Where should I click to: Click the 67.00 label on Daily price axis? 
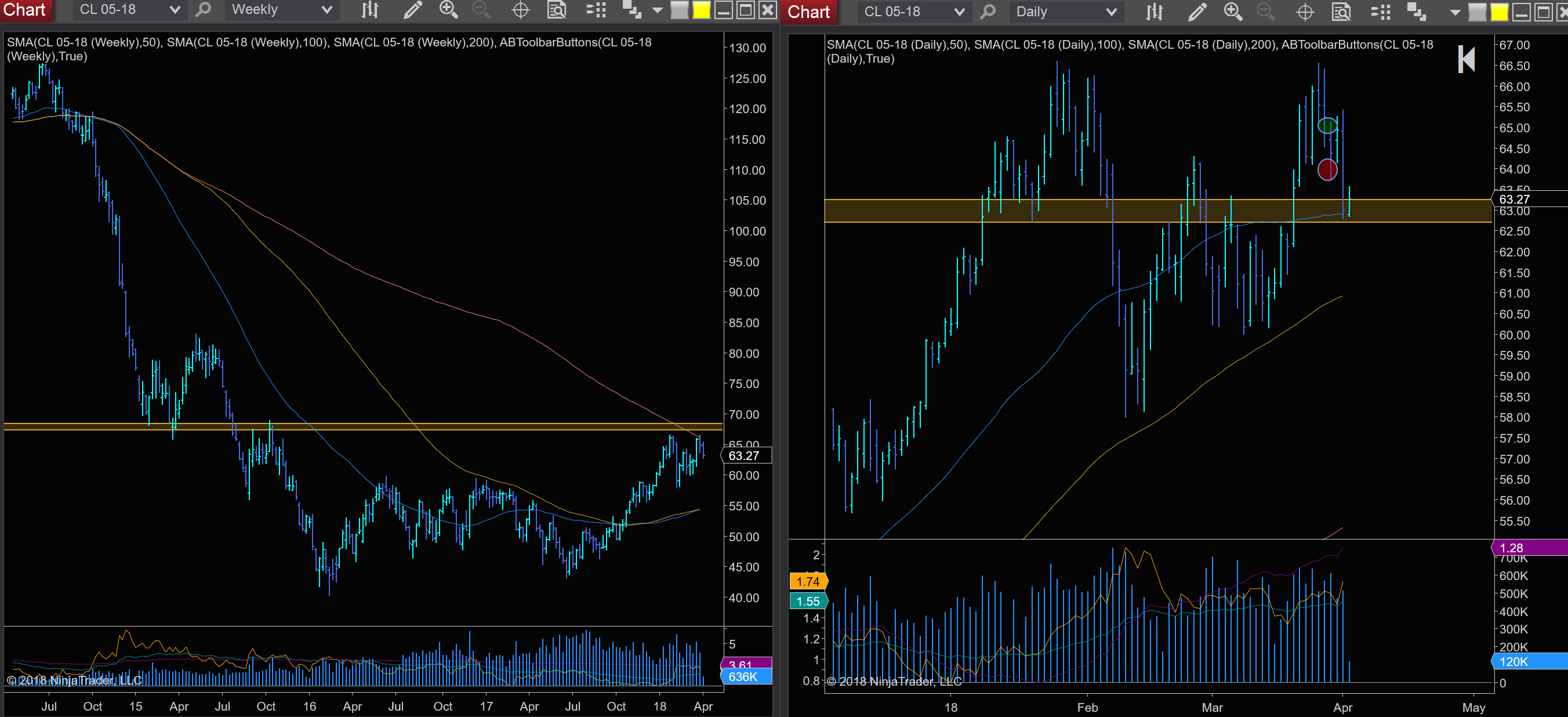click(1515, 45)
